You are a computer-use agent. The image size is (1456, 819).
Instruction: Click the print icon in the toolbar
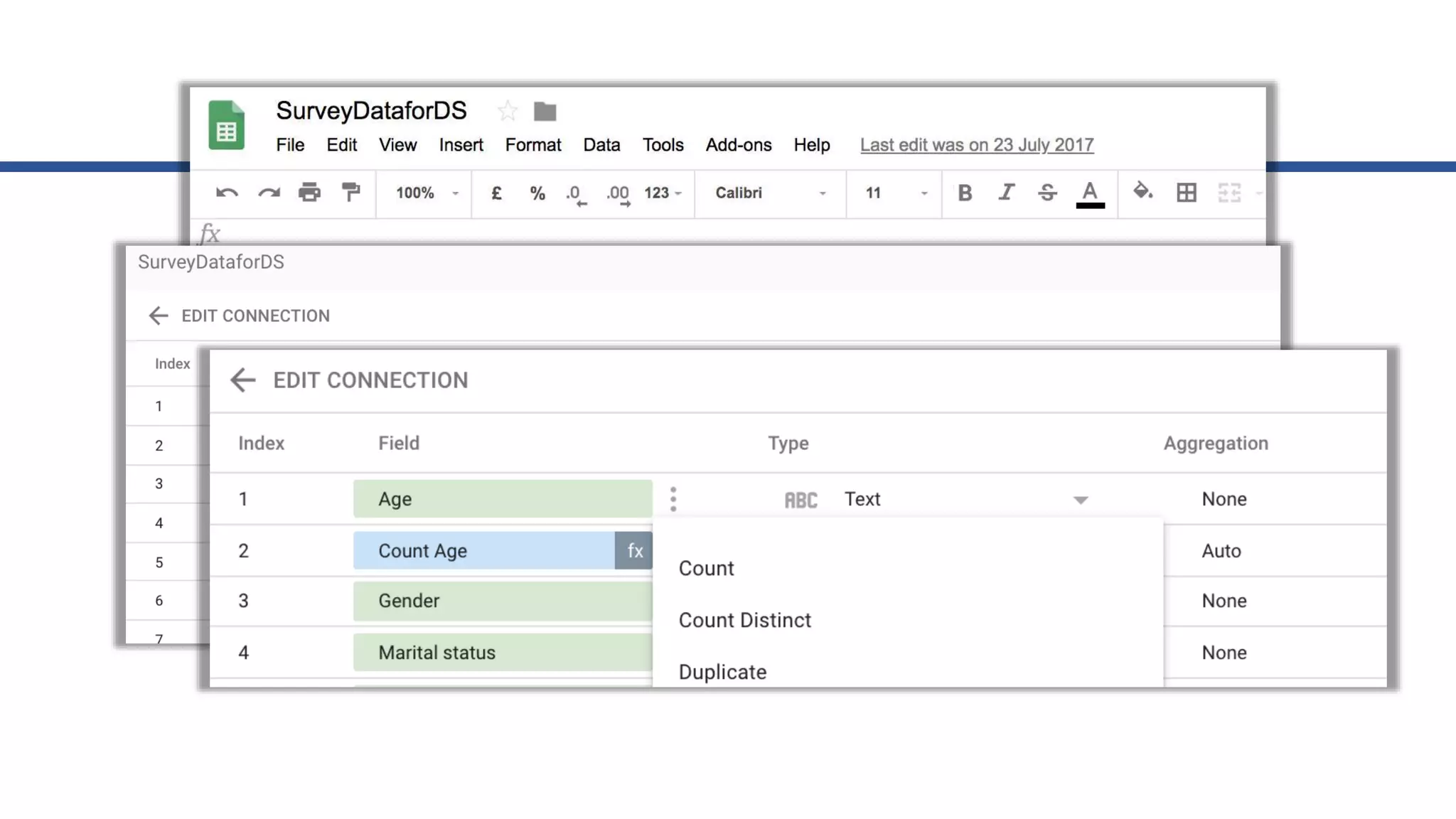pyautogui.click(x=309, y=193)
